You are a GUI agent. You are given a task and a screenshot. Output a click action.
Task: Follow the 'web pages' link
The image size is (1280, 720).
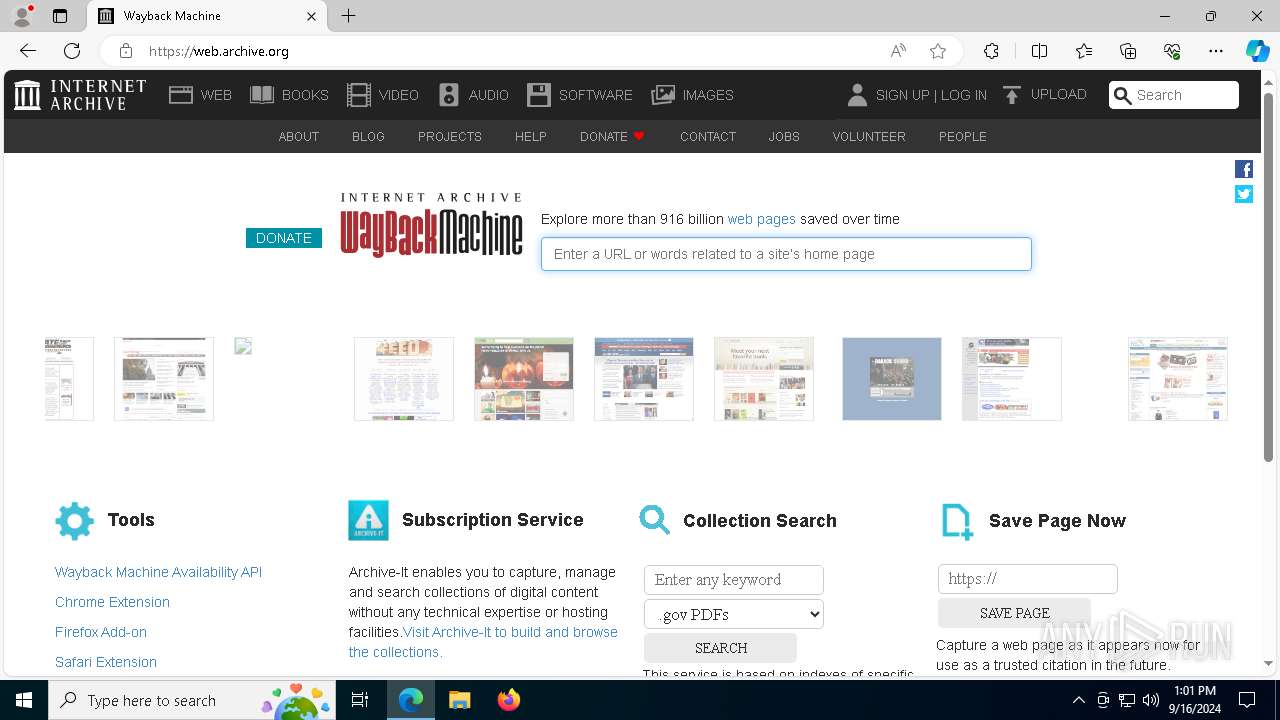coord(762,219)
